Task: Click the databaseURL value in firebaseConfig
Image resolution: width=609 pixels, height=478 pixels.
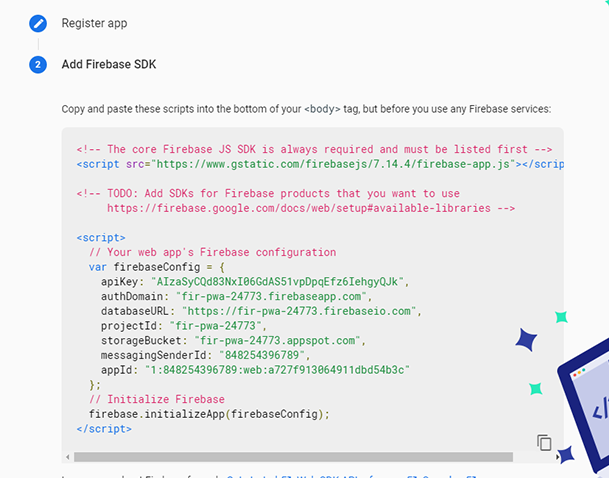Action: pos(300,311)
